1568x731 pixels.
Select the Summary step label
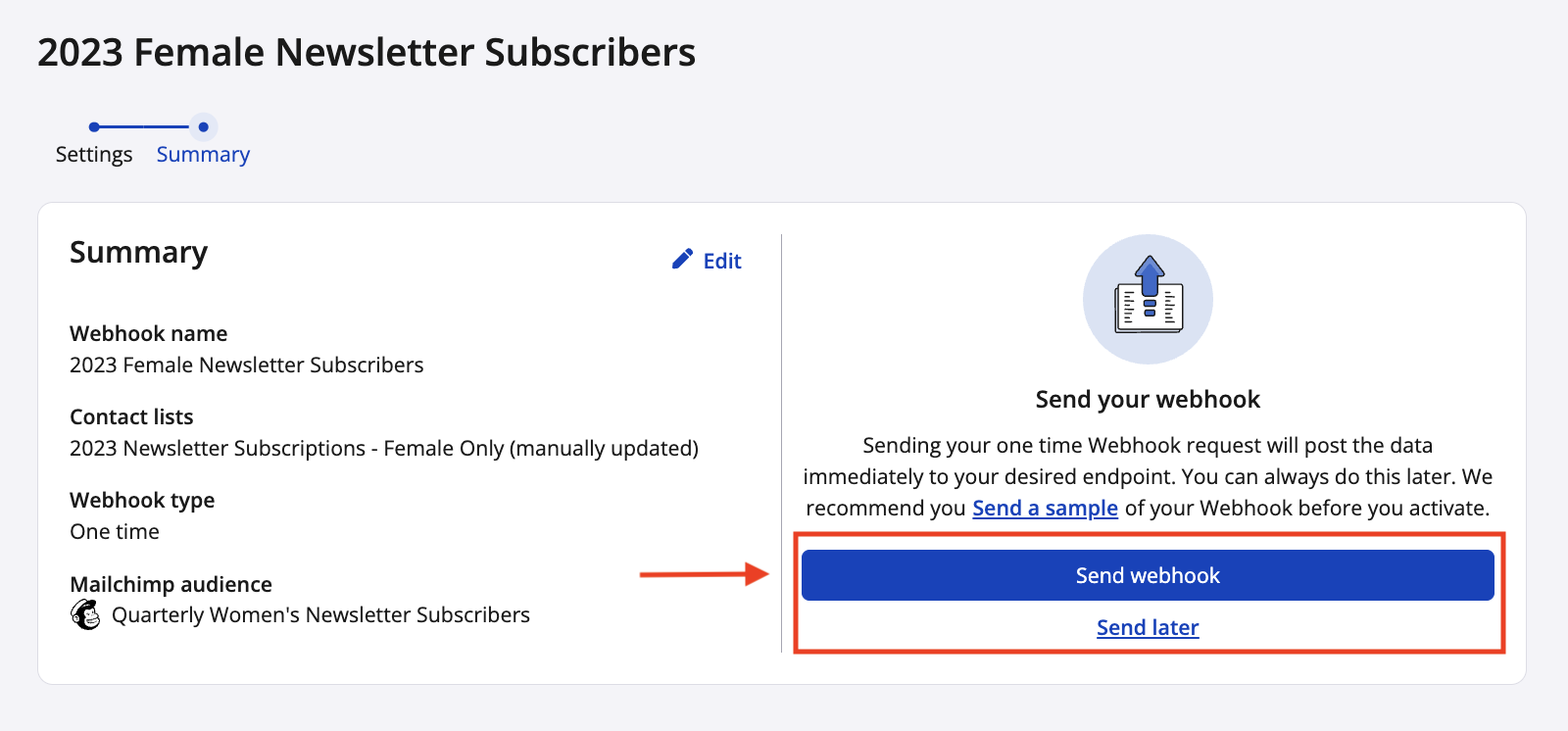point(203,155)
